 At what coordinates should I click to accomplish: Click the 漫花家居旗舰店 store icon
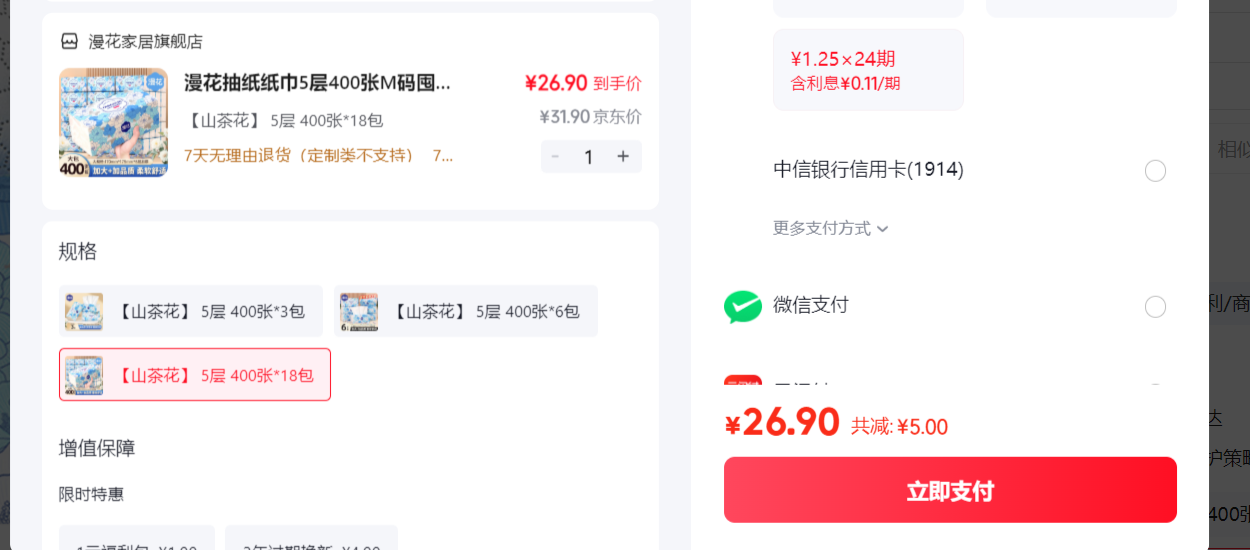pos(69,42)
